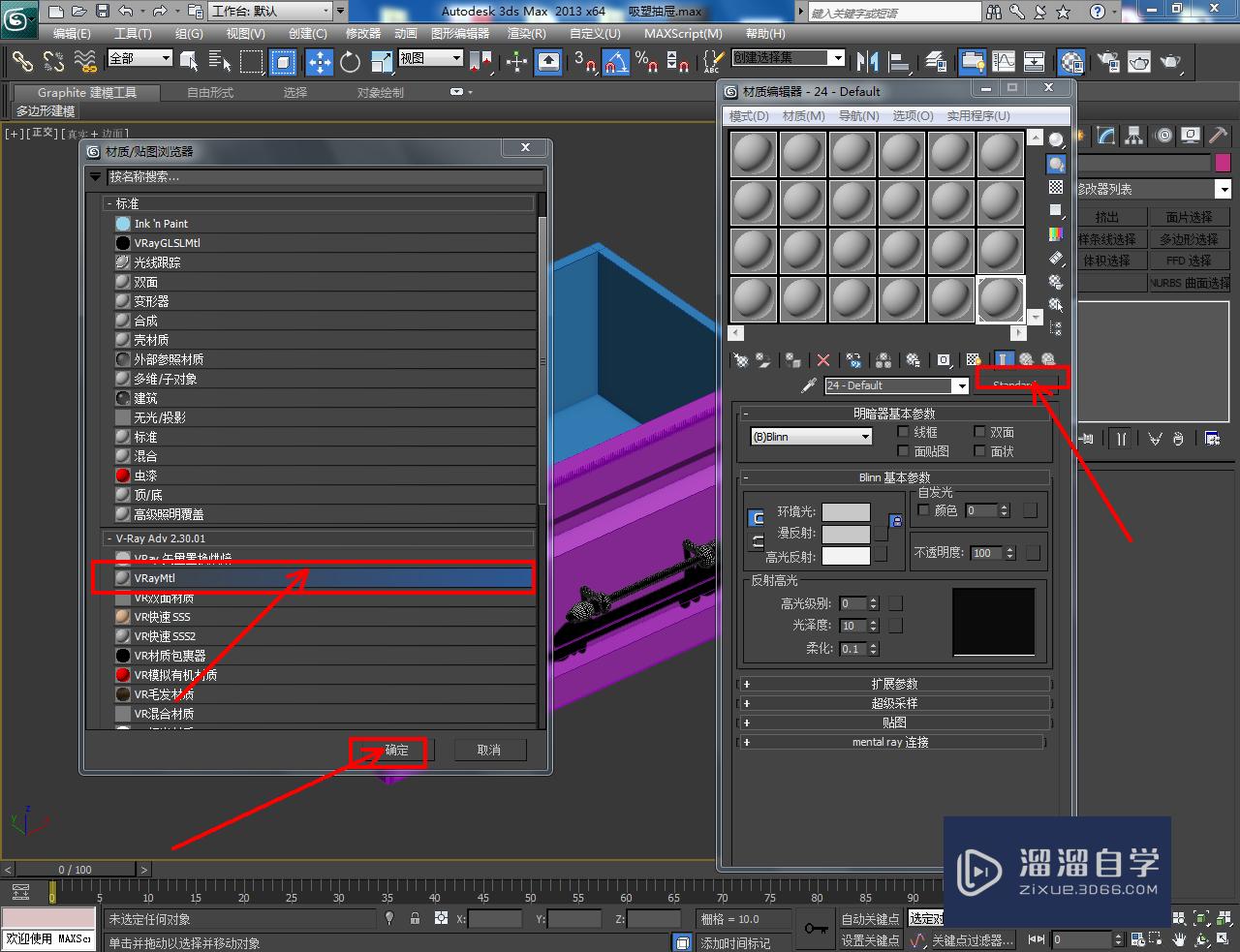1240x952 pixels.
Task: Open 模式(D) menu in Material Editor
Action: 749,115
